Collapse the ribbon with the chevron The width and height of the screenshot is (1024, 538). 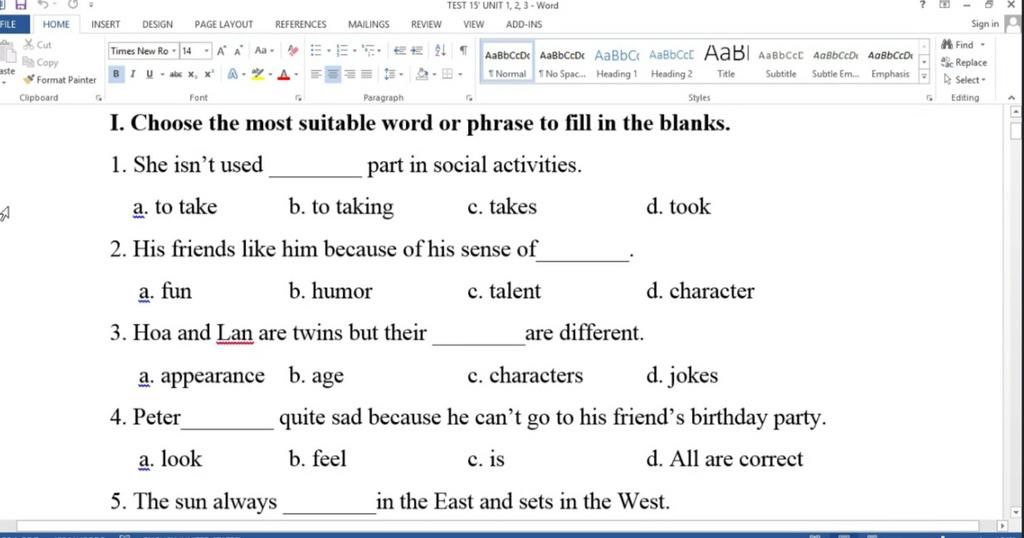(x=1012, y=98)
